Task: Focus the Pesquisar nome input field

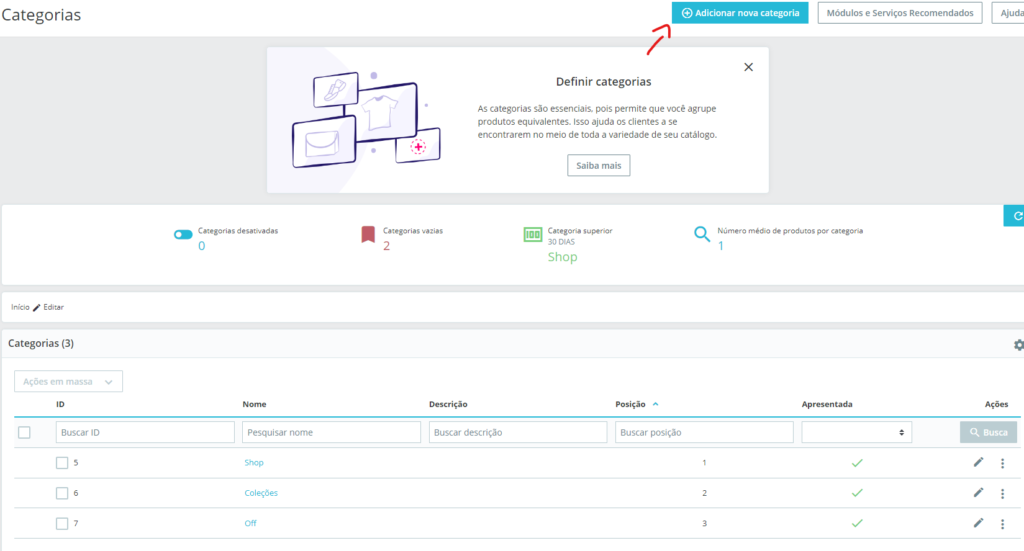Action: pos(331,432)
